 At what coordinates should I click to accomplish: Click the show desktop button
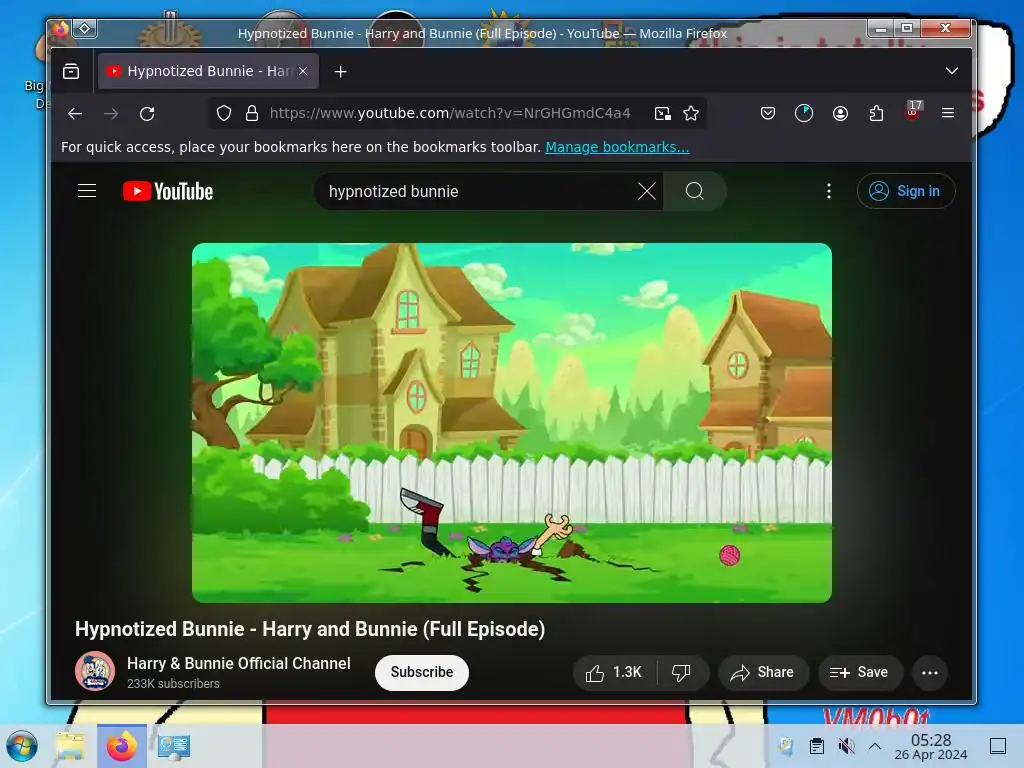point(998,746)
